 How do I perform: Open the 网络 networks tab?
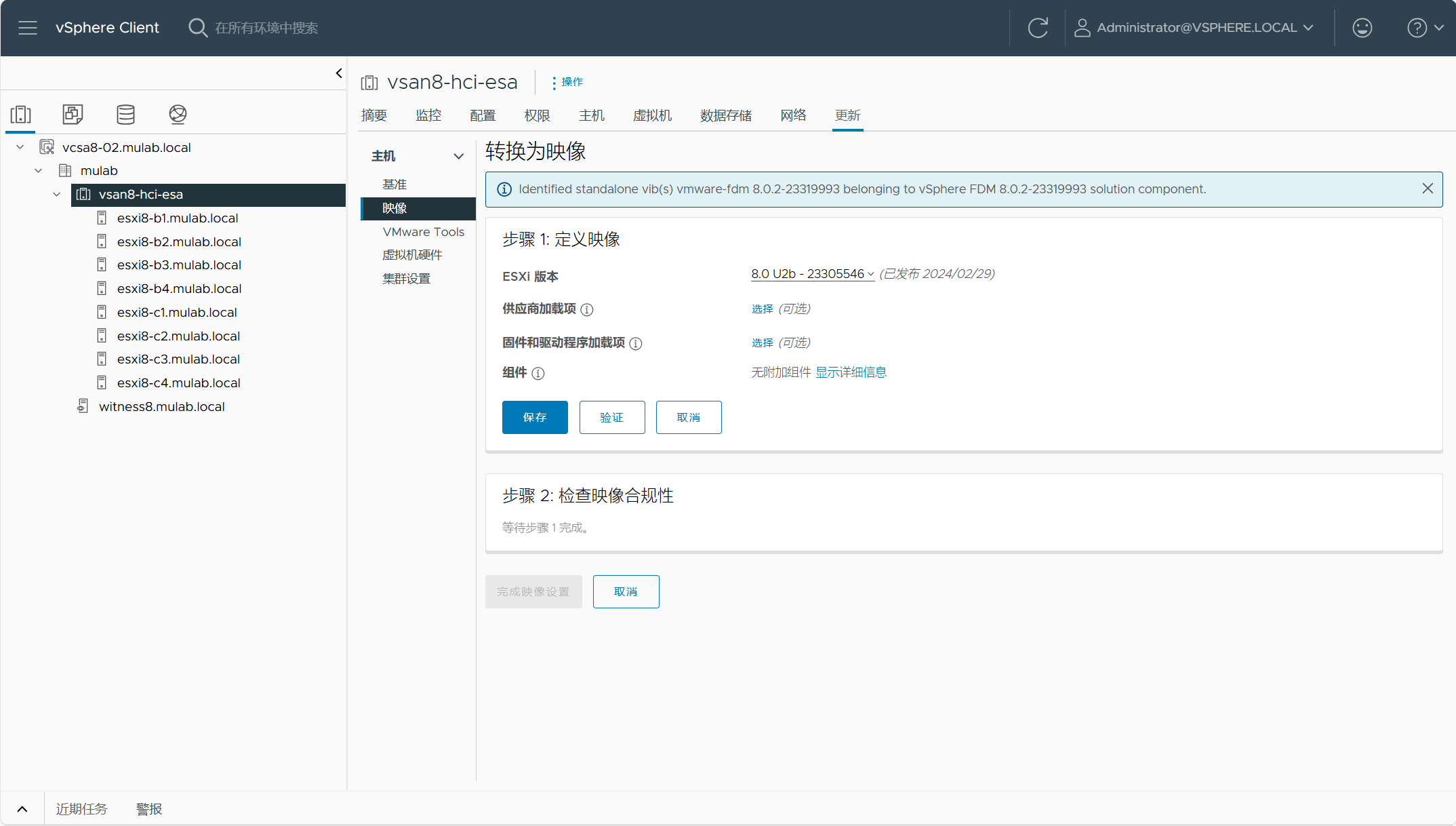point(793,115)
